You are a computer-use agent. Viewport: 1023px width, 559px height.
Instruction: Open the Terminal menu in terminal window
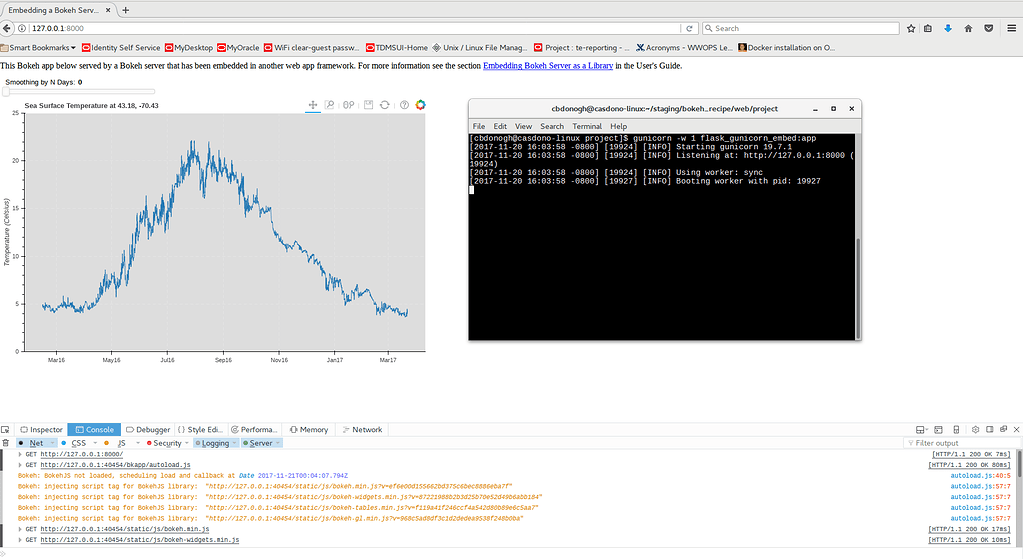[587, 127]
